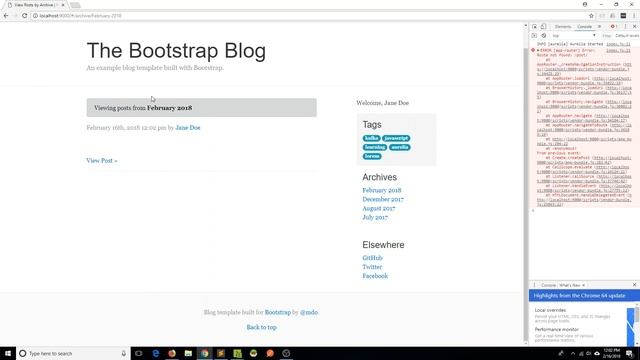
Task: Close the What's New drawer tab
Action: 584,285
